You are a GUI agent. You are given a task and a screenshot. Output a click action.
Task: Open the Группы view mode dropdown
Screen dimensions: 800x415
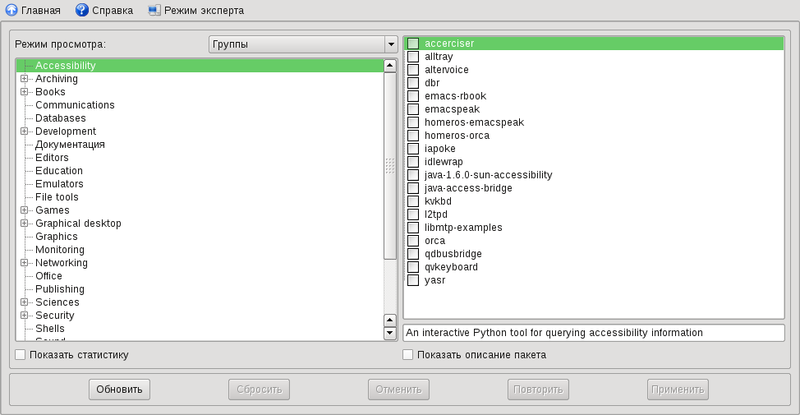[x=303, y=44]
